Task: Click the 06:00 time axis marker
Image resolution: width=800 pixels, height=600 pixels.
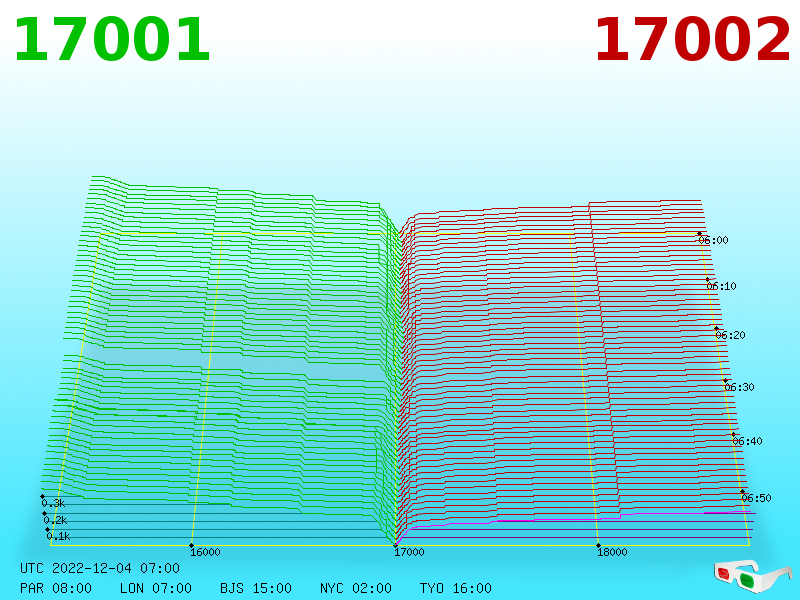Action: 713,240
